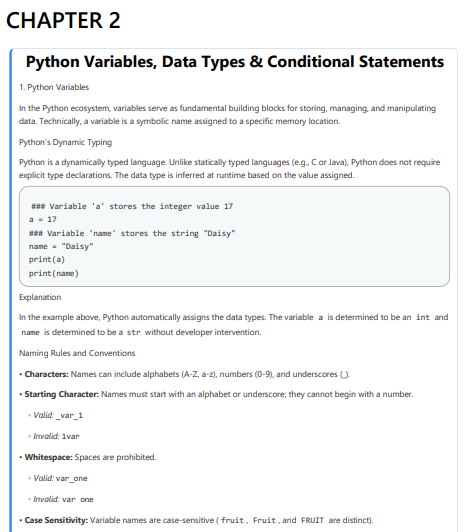Click the 'Python's Dynamic Typing' subheading
Image resolution: width=467 pixels, height=532 pixels.
coord(66,142)
